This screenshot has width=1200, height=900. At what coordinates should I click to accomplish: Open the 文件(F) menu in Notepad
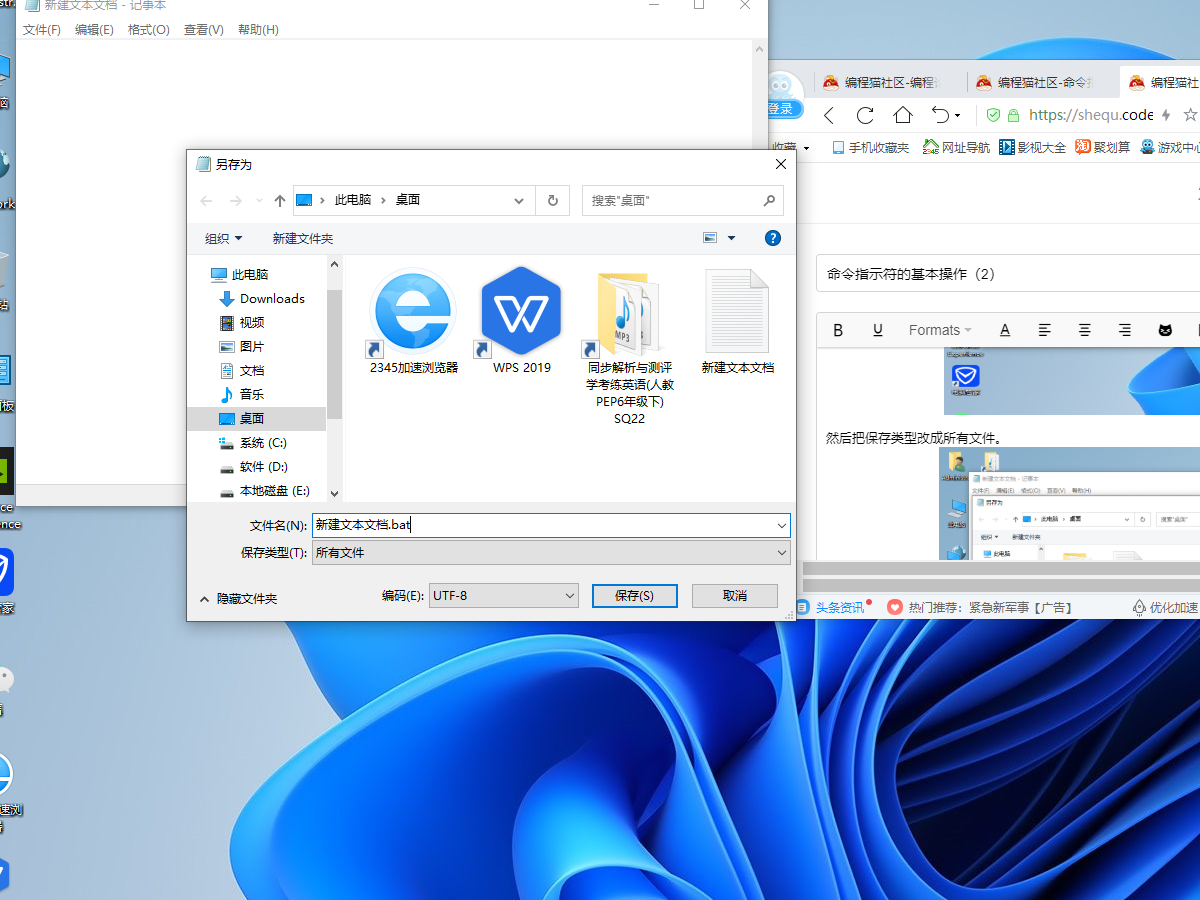(x=42, y=30)
